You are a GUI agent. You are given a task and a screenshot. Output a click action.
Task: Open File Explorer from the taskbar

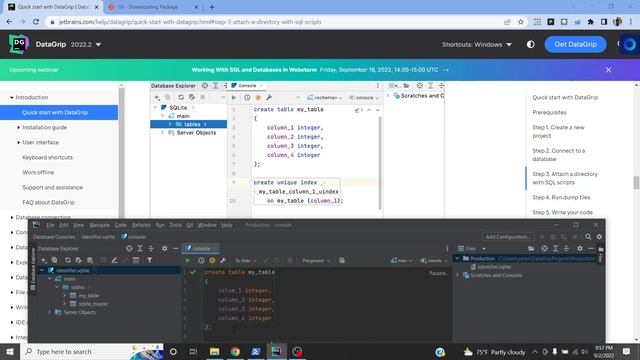(214, 351)
